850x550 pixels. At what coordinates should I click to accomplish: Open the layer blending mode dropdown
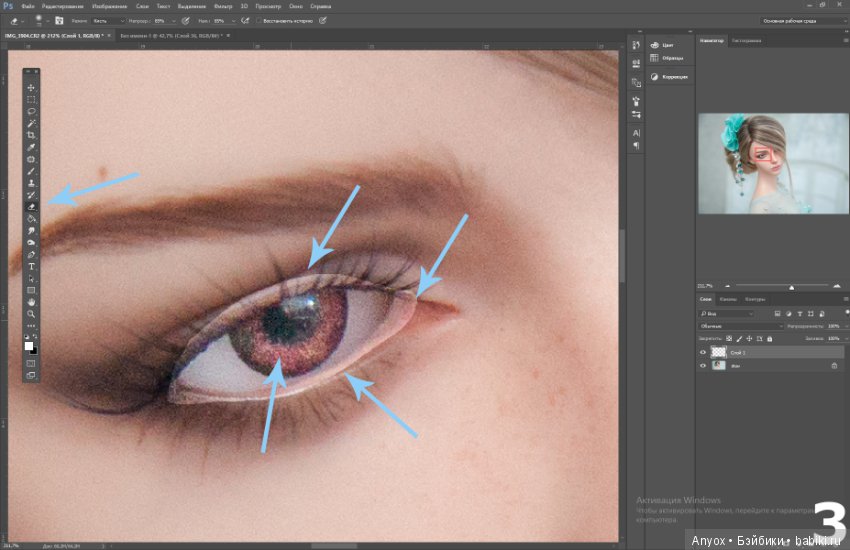coord(740,326)
